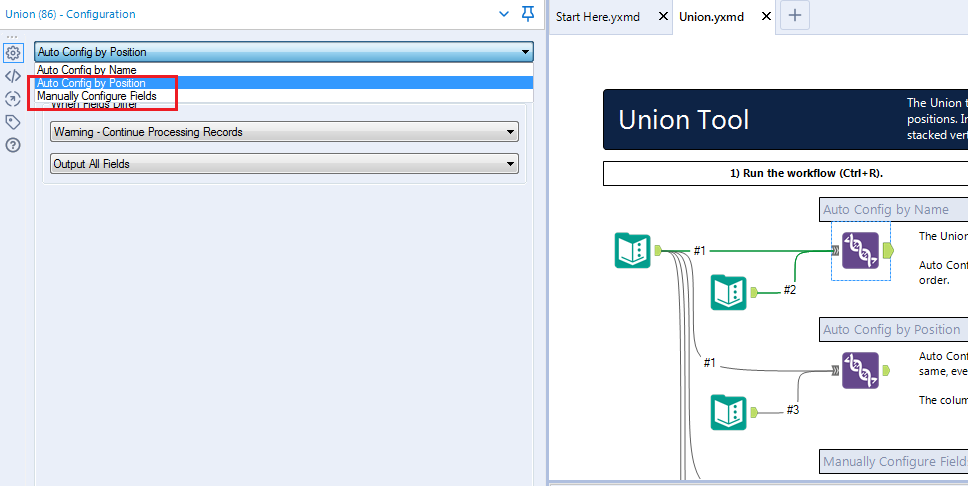Pin the Configuration window

click(527, 14)
